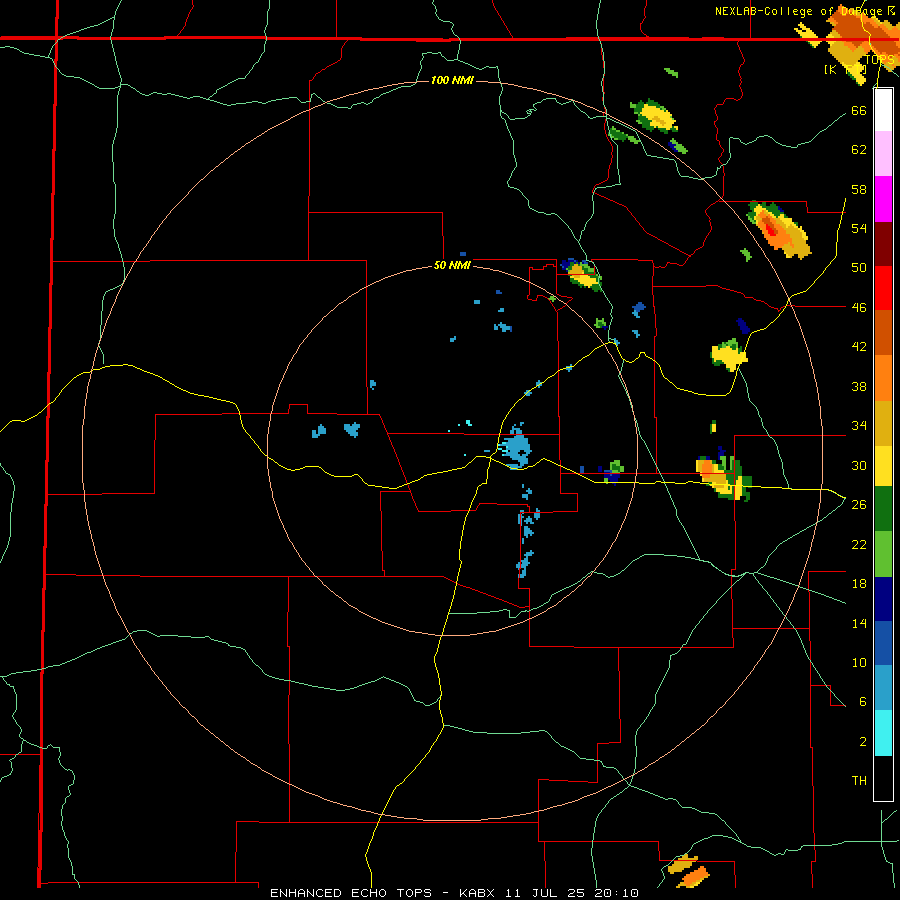This screenshot has height=900, width=900.
Task: Click the '6' value on the legend scale
Action: (862, 702)
